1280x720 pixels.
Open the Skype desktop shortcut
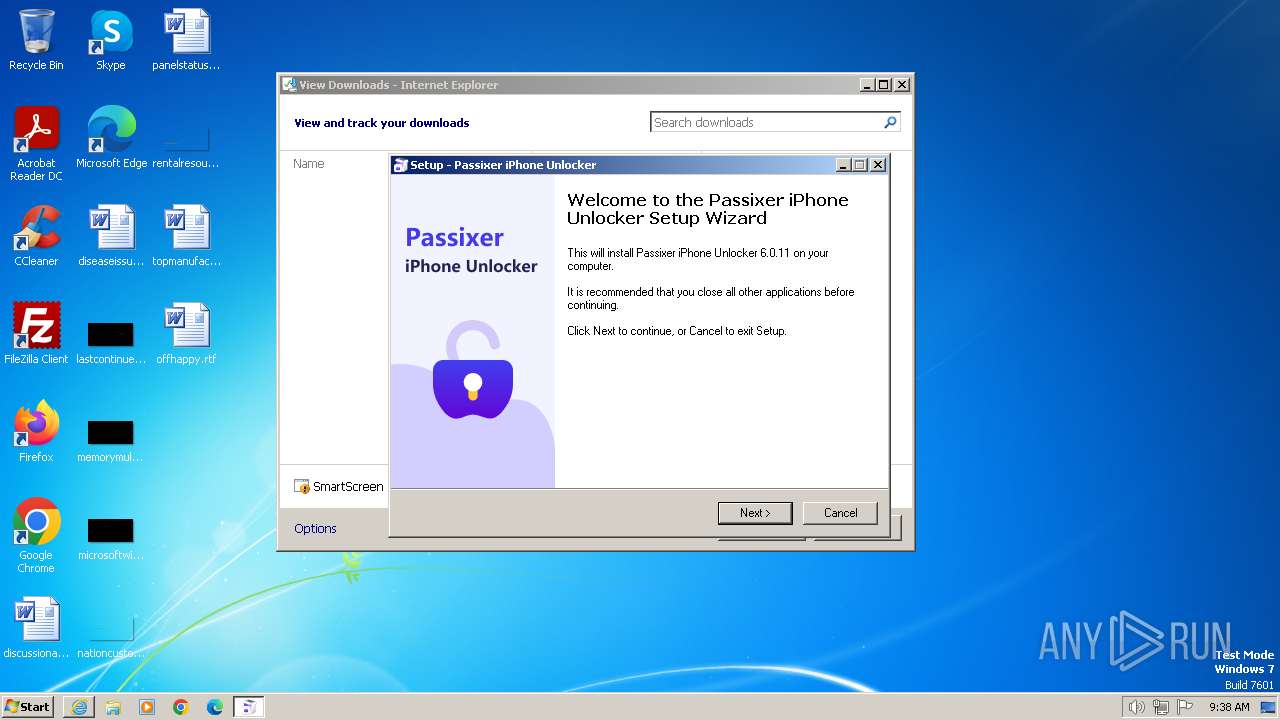tap(111, 40)
